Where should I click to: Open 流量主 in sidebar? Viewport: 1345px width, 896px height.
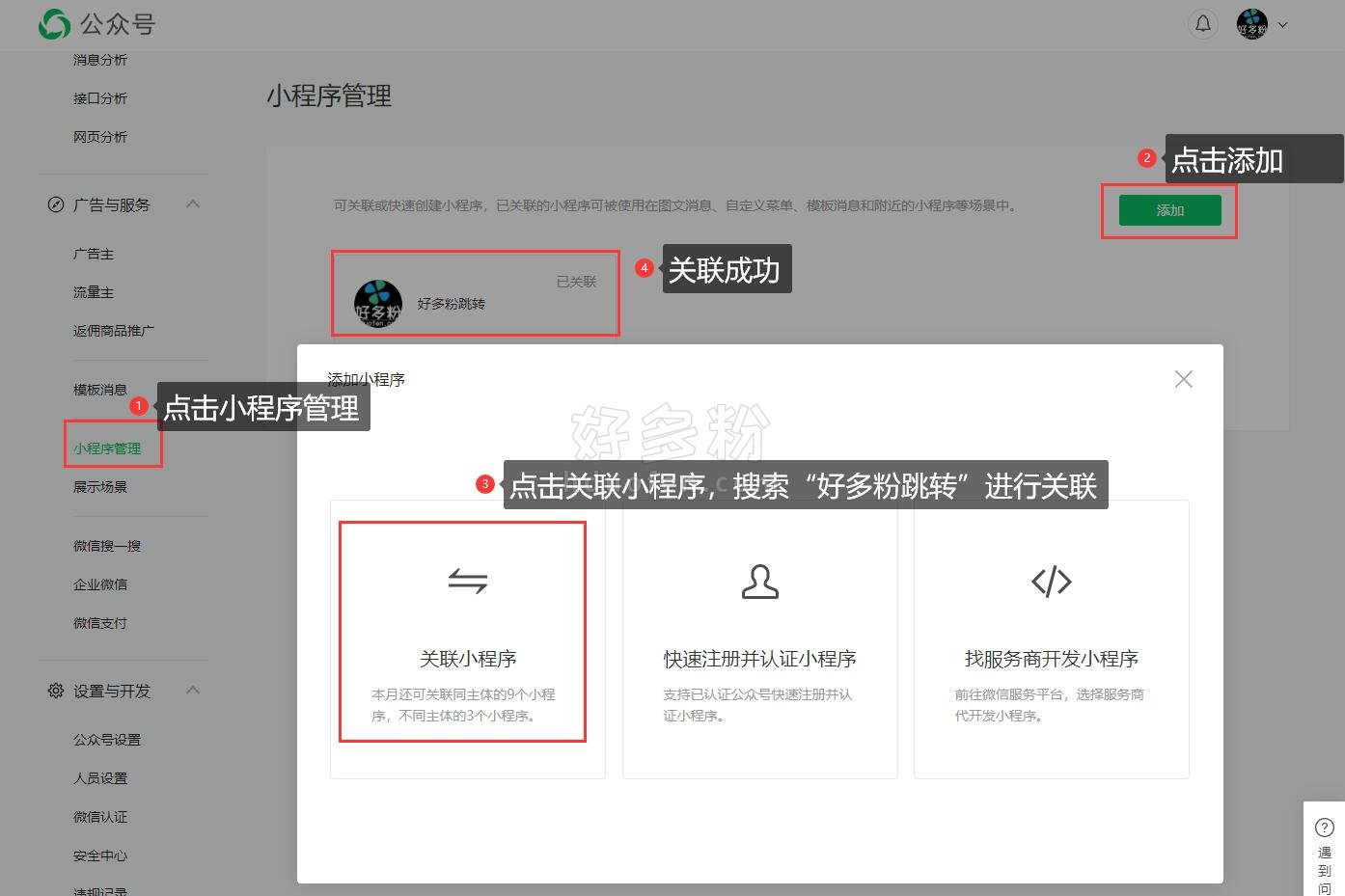[x=94, y=292]
